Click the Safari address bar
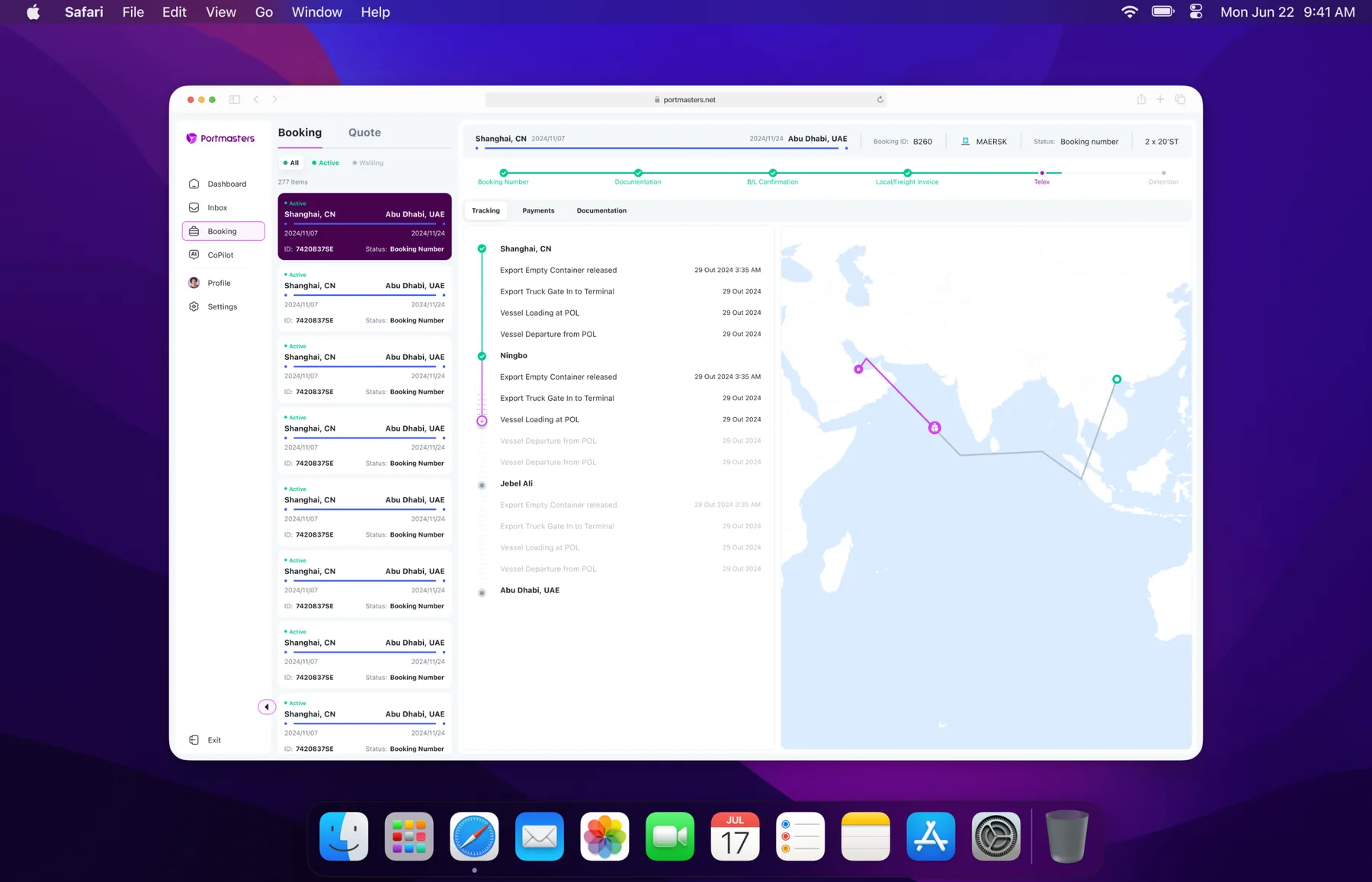Image resolution: width=1372 pixels, height=882 pixels. pos(685,99)
